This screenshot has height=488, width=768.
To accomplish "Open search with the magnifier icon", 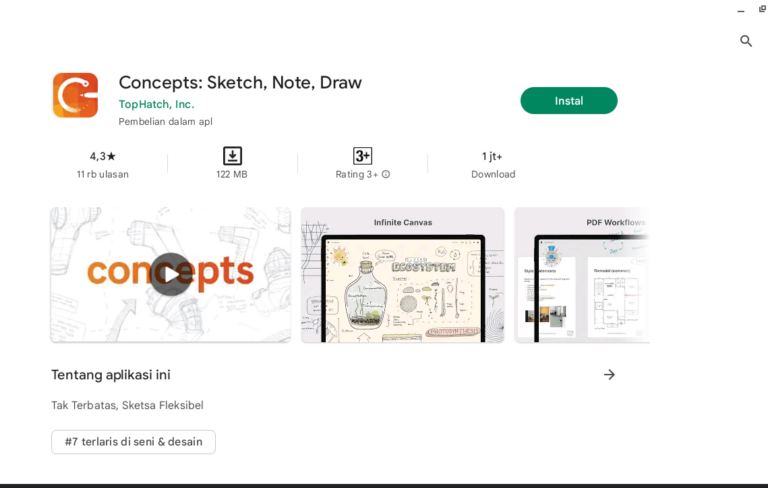I will pos(746,41).
